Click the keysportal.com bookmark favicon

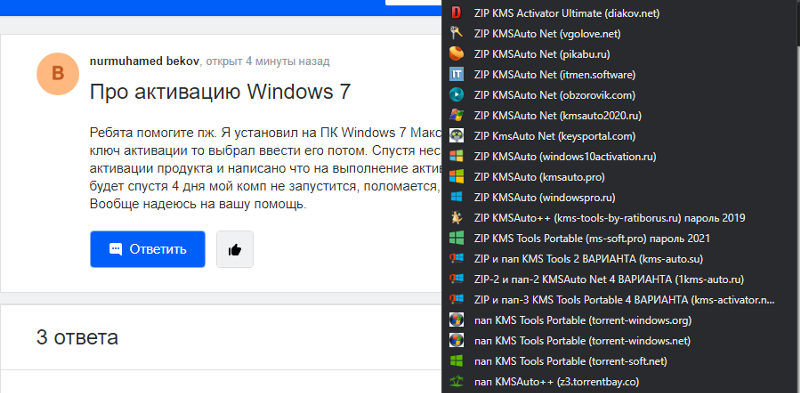click(456, 136)
